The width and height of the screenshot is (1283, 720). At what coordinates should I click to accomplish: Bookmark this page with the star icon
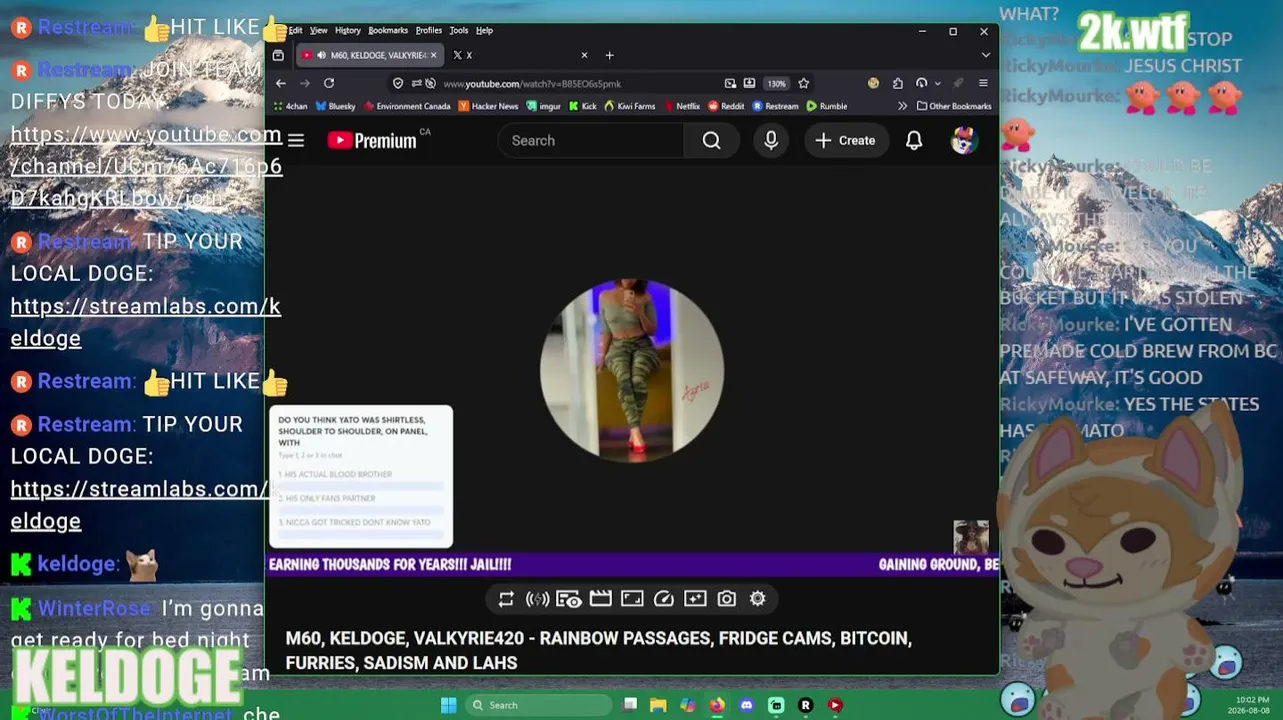click(803, 84)
